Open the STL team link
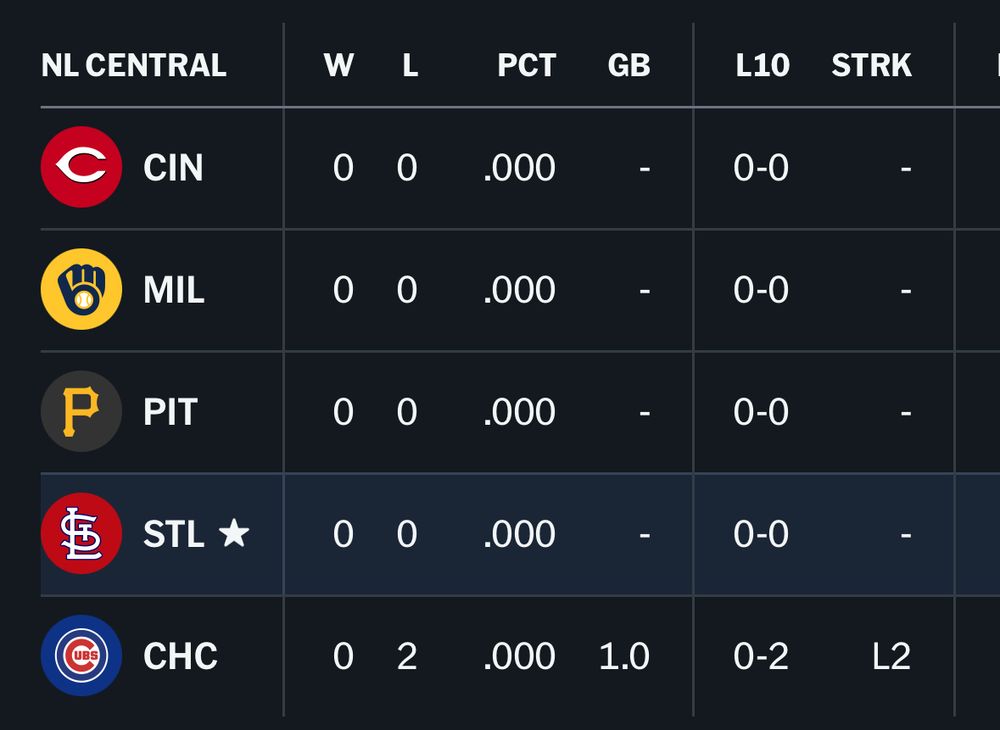 click(174, 534)
